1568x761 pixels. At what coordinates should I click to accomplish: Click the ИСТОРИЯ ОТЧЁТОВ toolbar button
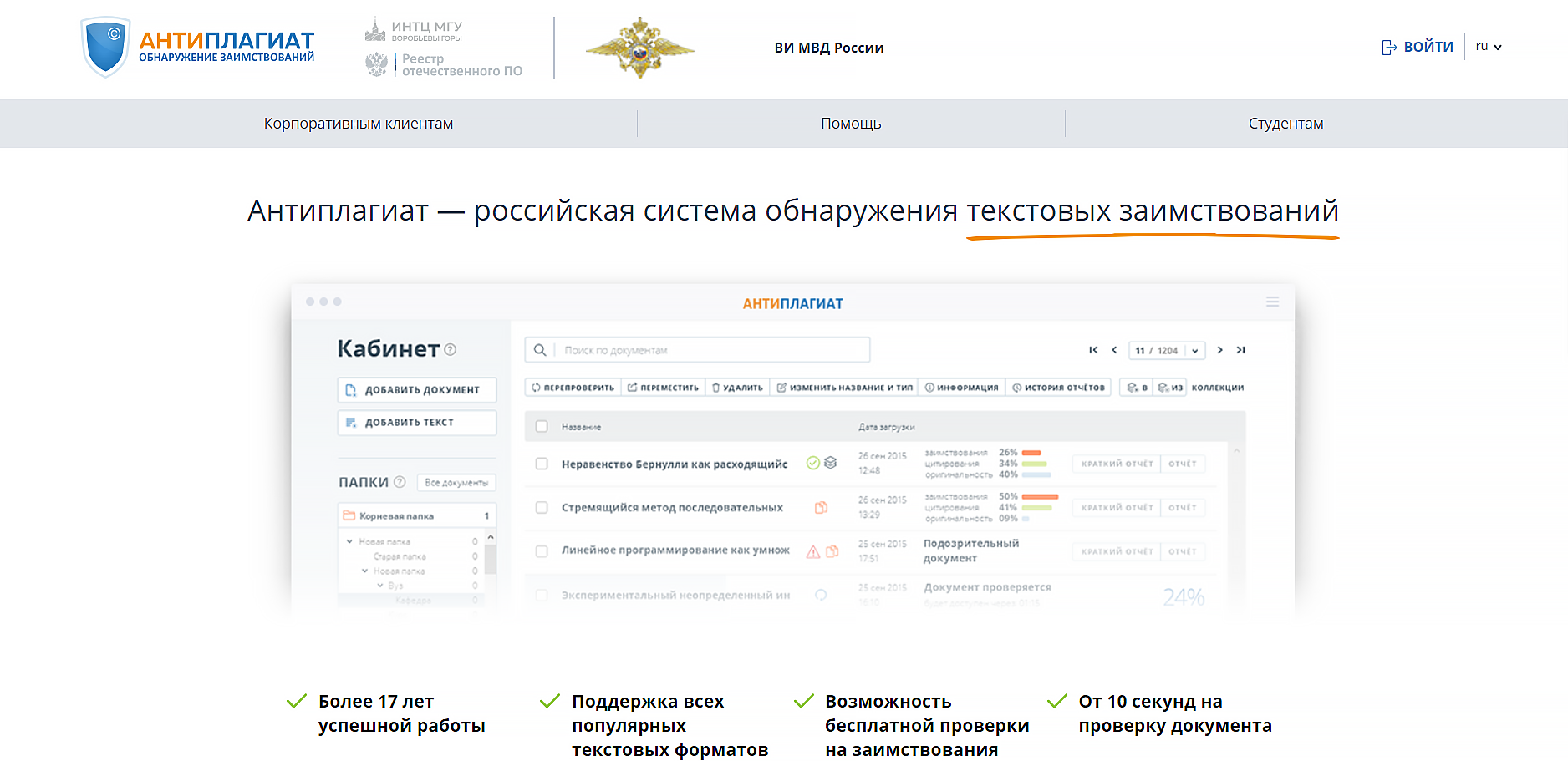tap(1058, 388)
